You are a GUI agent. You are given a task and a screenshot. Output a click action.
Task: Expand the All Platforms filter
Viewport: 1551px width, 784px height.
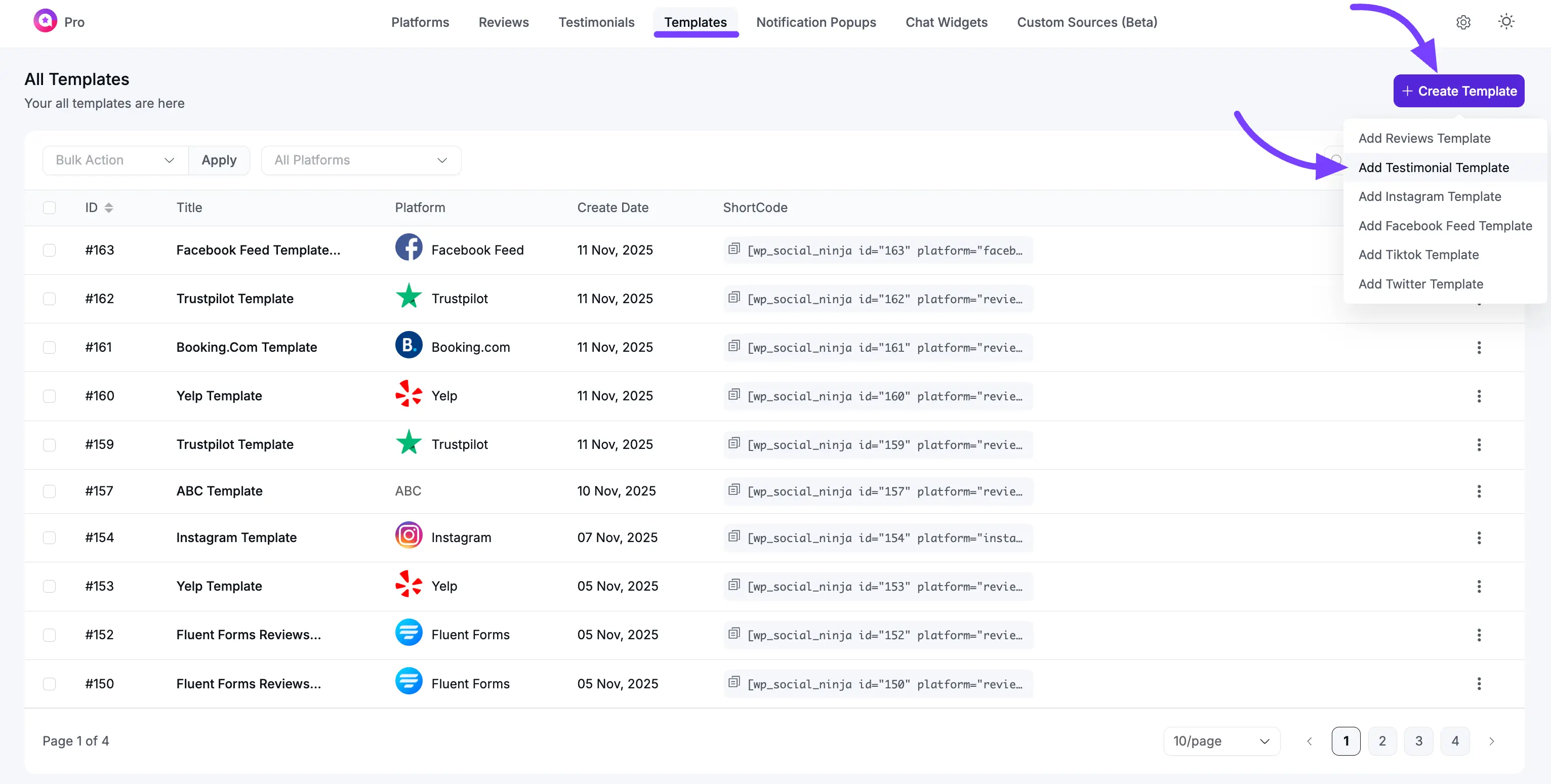pyautogui.click(x=360, y=160)
